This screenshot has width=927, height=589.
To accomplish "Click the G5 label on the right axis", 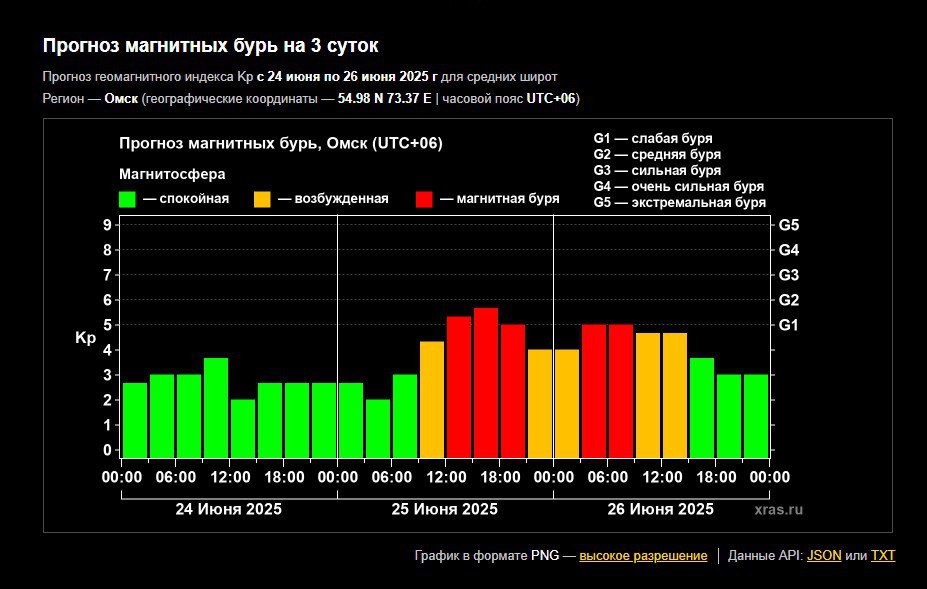I will 789,225.
